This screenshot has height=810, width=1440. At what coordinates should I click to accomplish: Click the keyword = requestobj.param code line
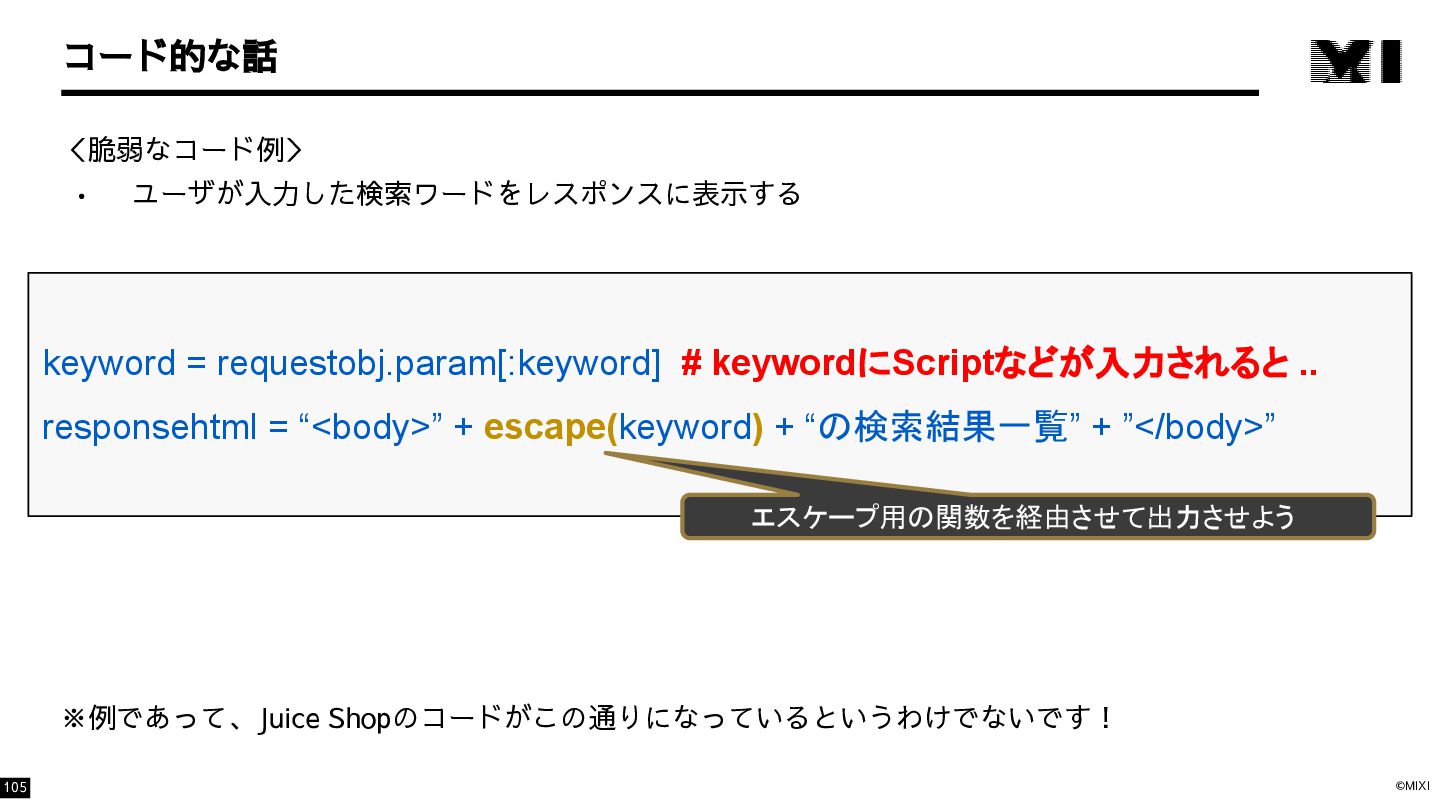[352, 363]
